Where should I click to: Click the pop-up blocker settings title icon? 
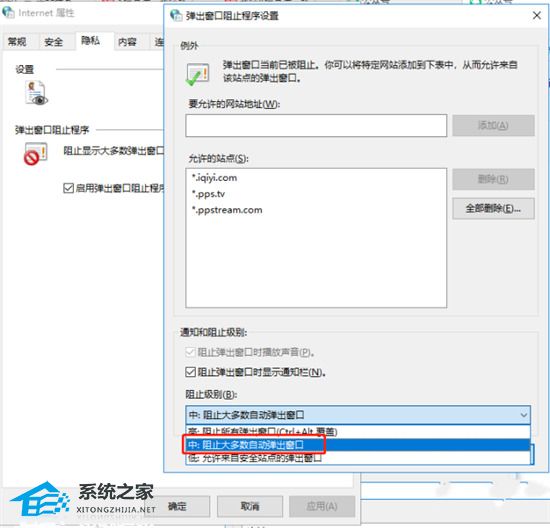[x=176, y=15]
